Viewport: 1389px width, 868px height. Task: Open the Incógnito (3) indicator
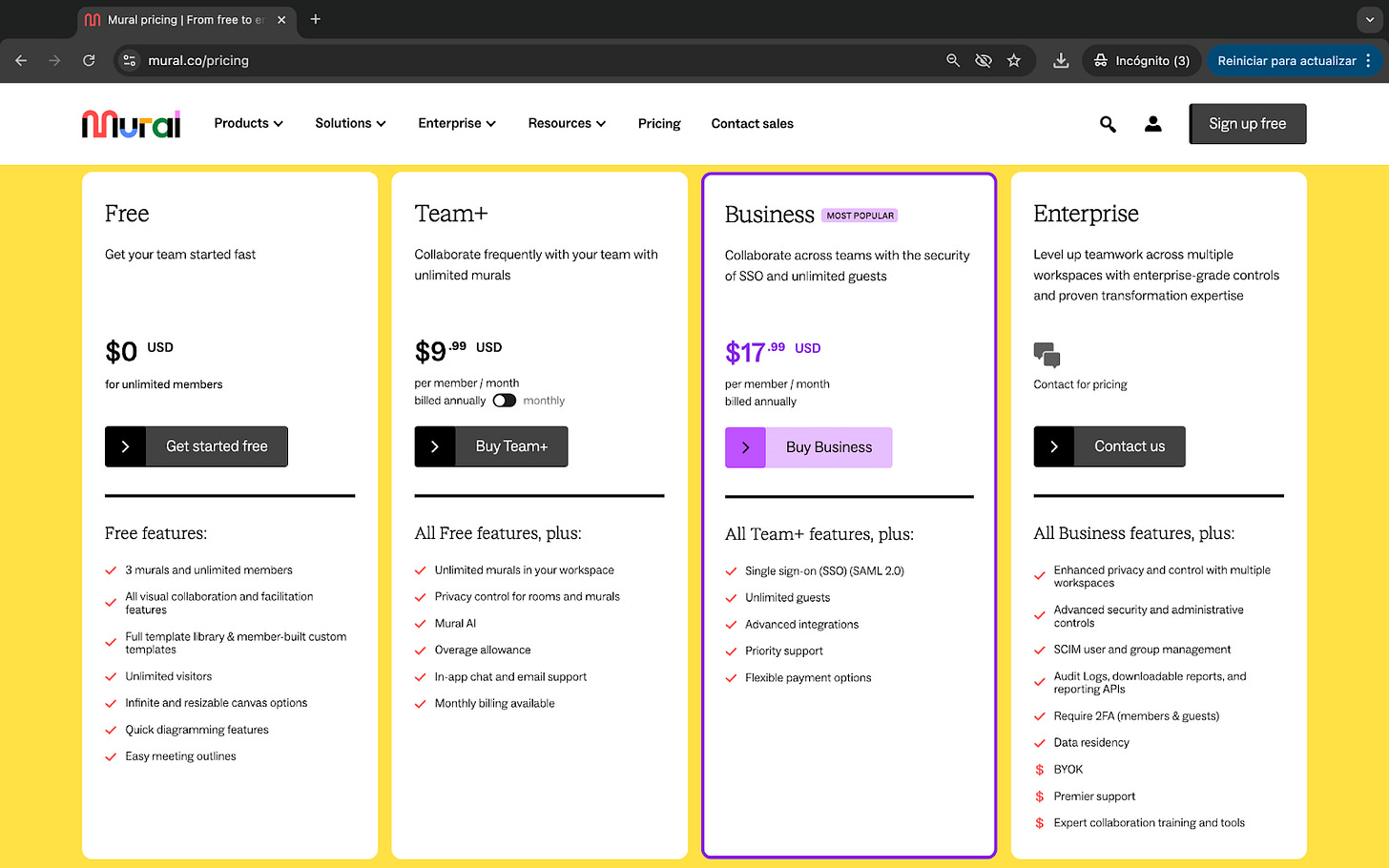tap(1142, 60)
